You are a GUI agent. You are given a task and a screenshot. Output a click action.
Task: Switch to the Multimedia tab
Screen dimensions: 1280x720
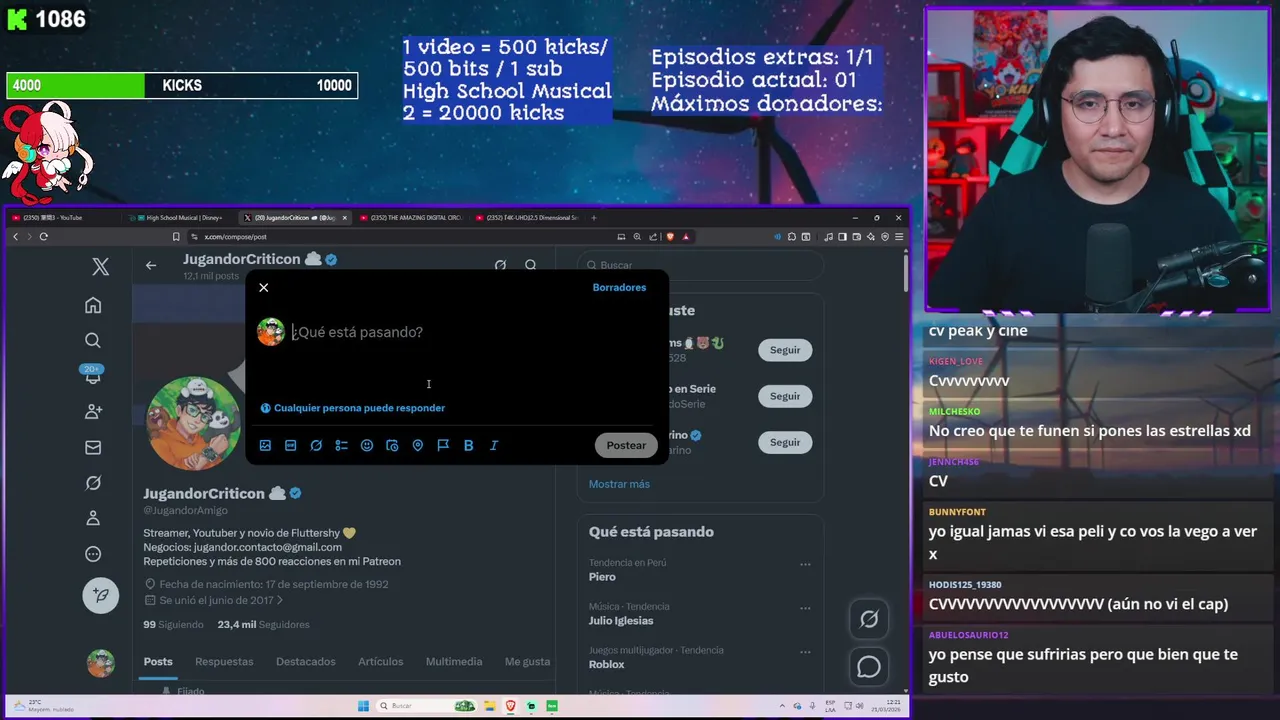click(454, 661)
